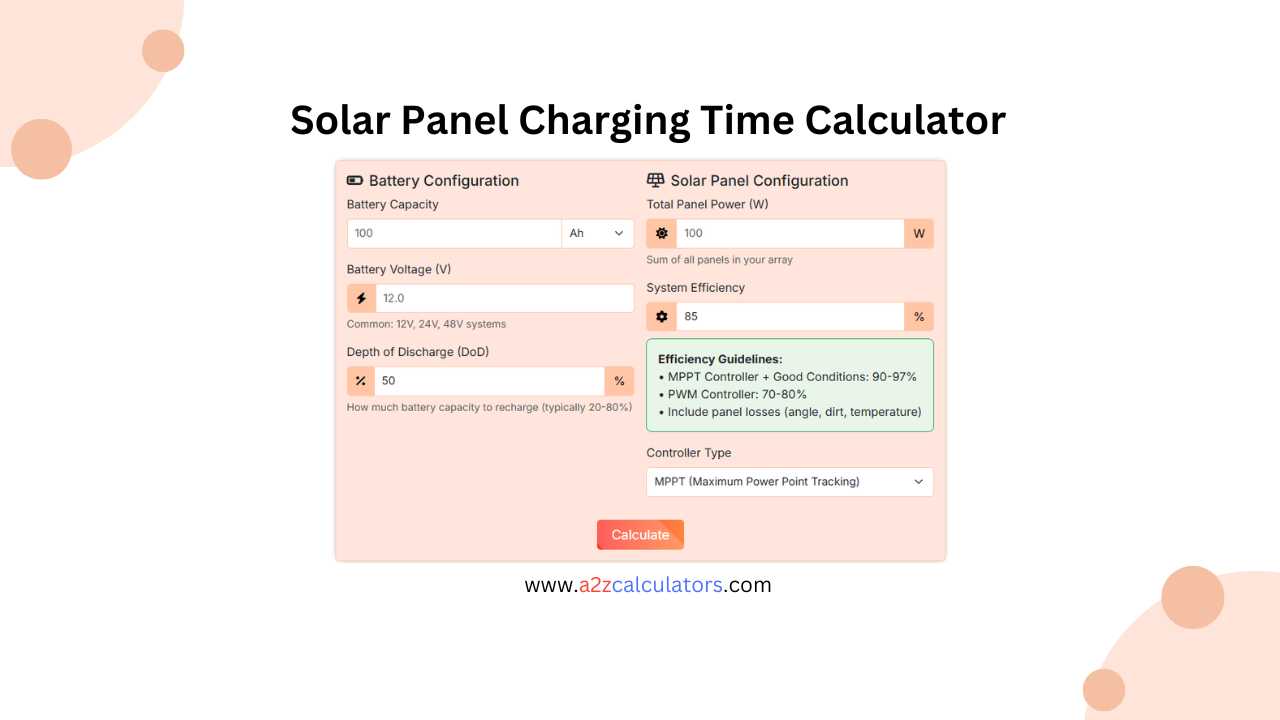Image resolution: width=1280 pixels, height=720 pixels.
Task: Click the lightning bolt icon in Battery Voltage field
Action: (361, 297)
